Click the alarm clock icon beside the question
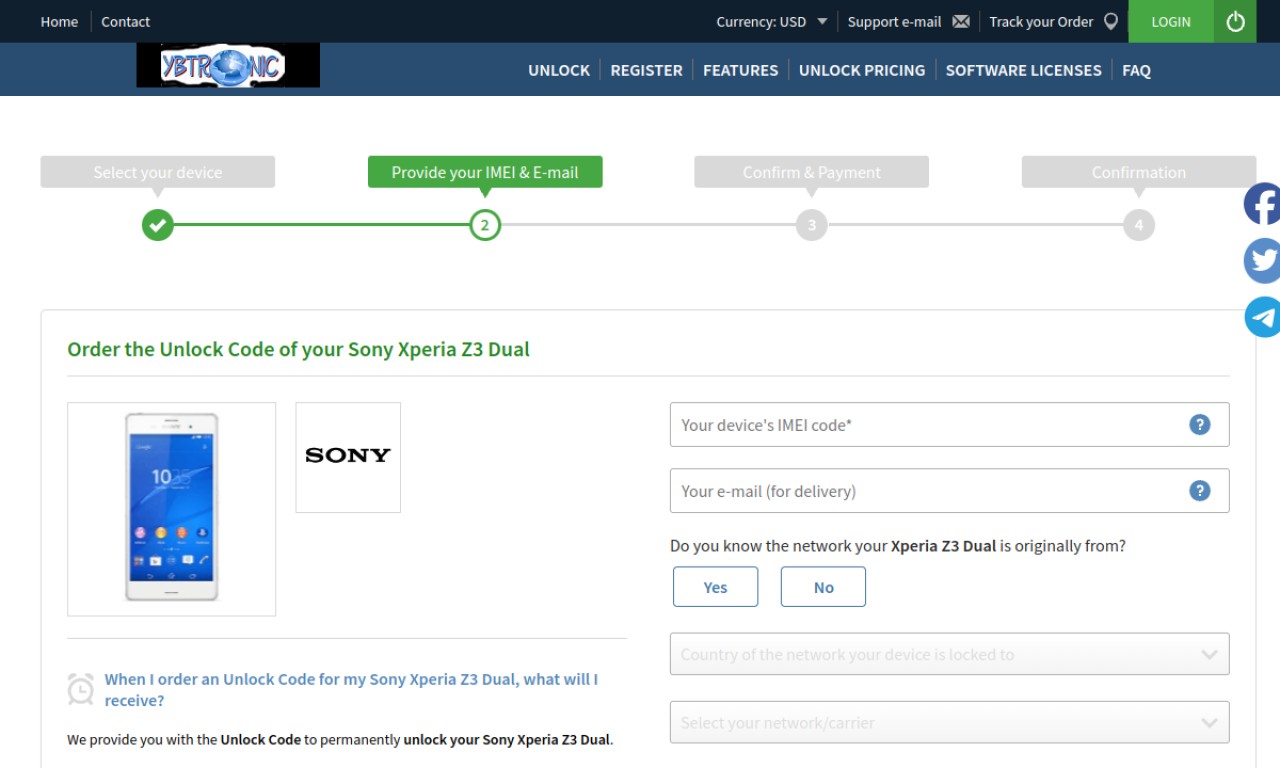The height and width of the screenshot is (768, 1280). (x=81, y=689)
